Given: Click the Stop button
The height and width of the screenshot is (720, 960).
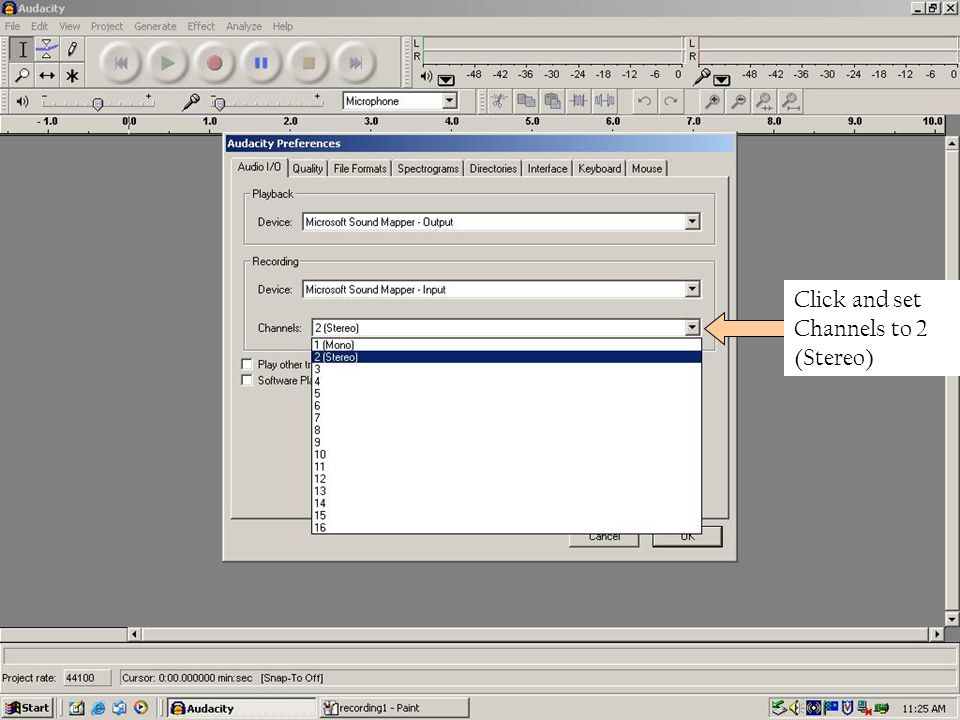Looking at the screenshot, I should [309, 62].
